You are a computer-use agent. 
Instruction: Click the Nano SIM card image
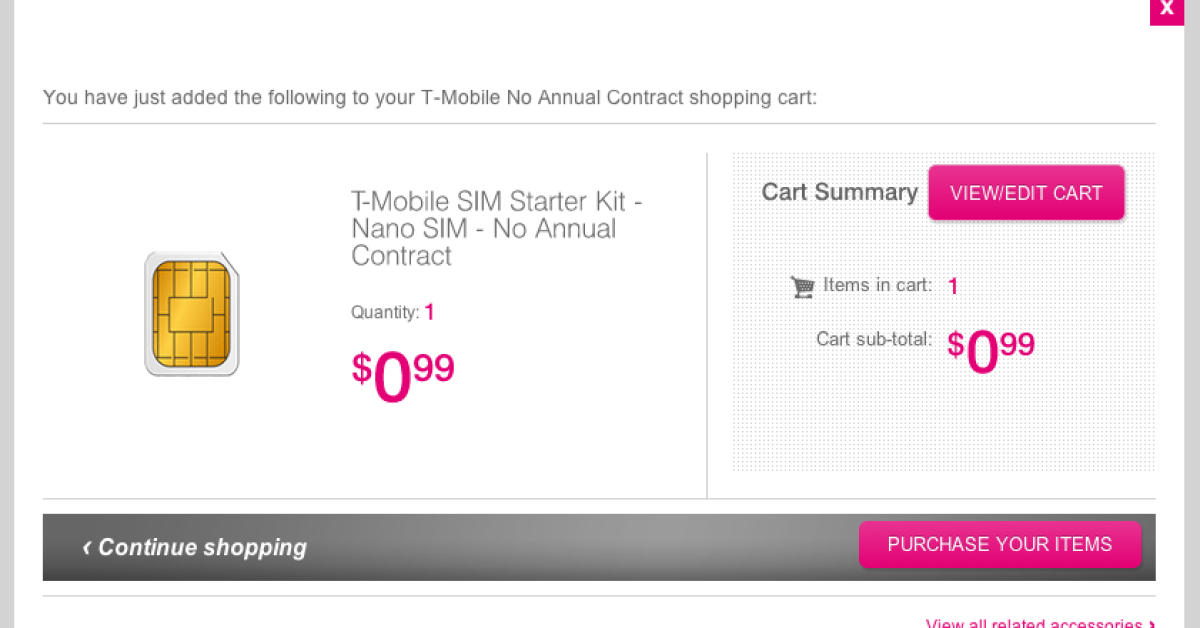tap(192, 314)
